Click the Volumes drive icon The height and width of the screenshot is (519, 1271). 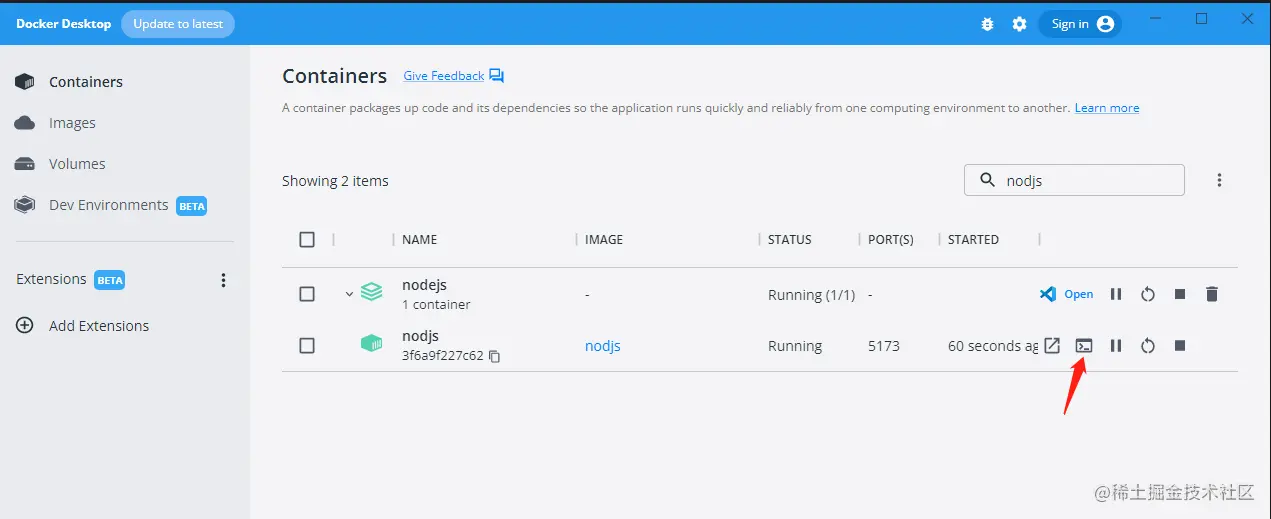(25, 164)
